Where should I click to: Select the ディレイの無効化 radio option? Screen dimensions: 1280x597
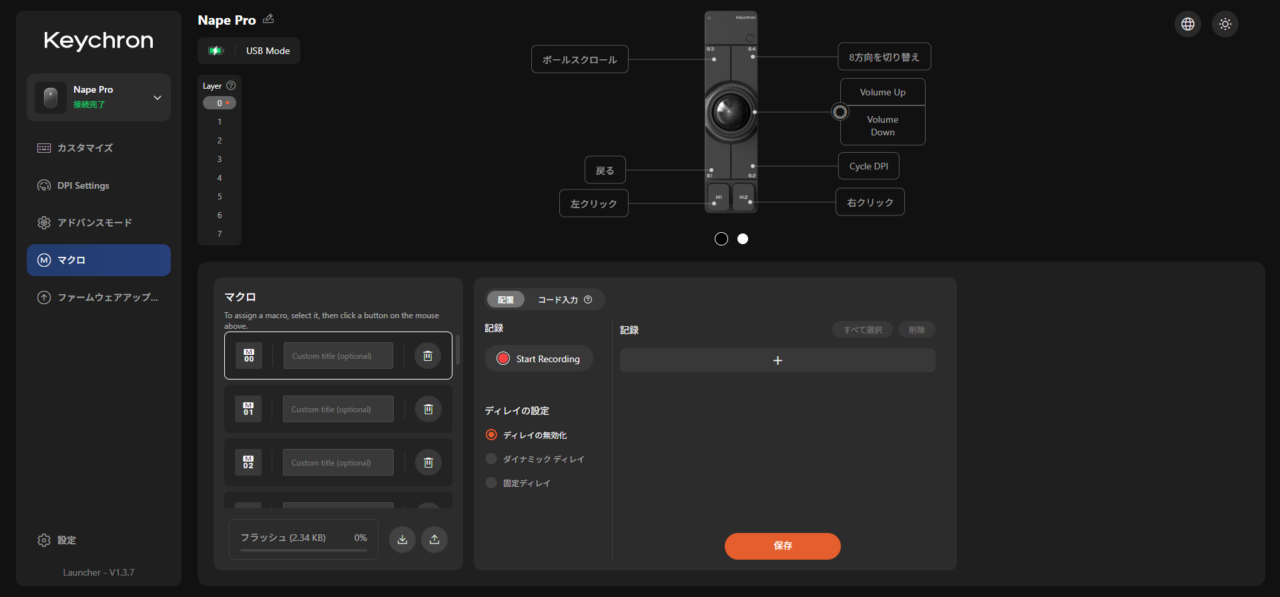[x=491, y=435]
